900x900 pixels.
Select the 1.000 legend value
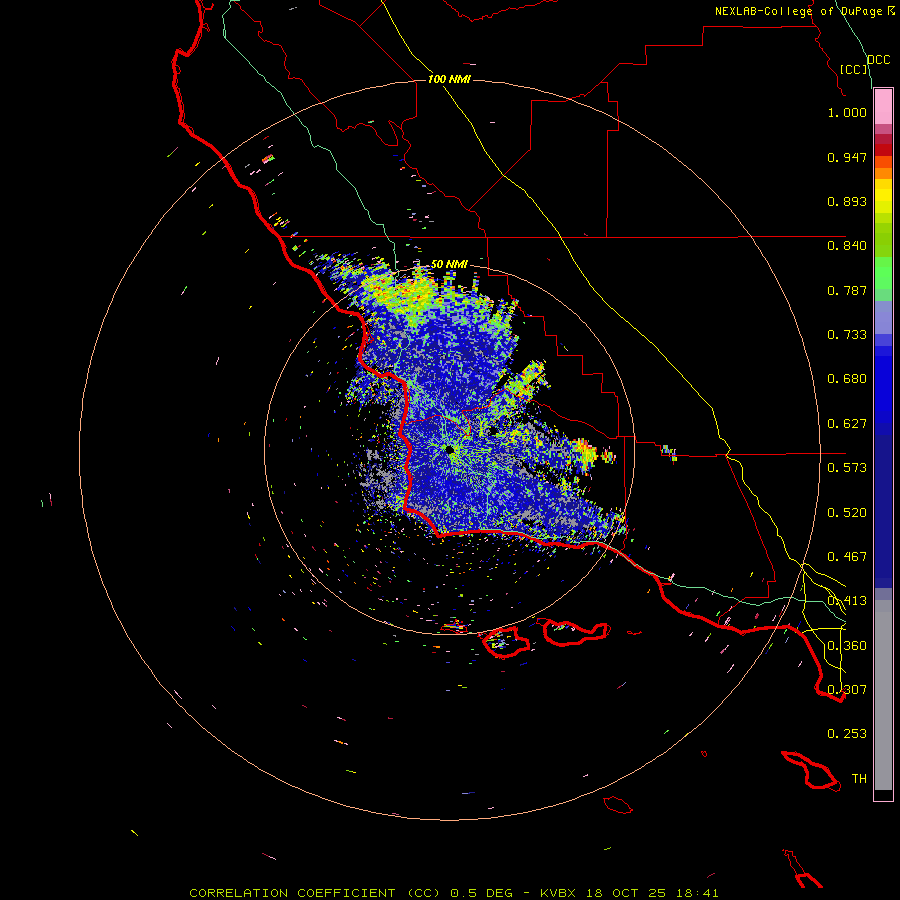(x=847, y=112)
